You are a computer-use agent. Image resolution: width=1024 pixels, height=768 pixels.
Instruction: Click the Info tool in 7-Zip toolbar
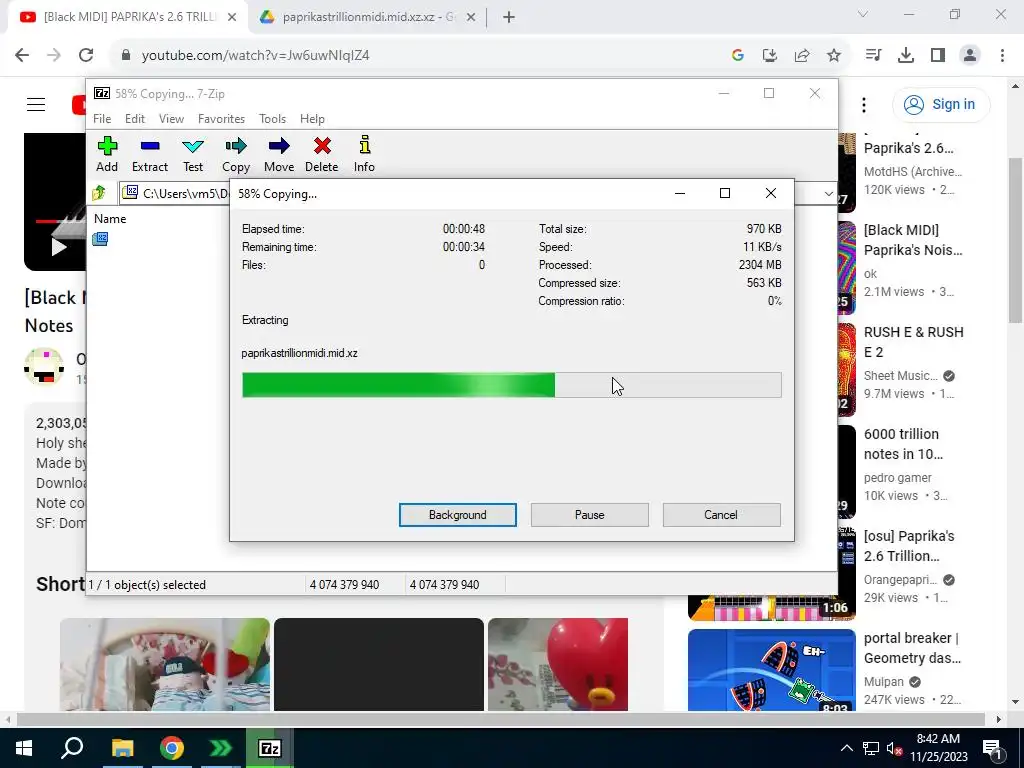coord(364,155)
